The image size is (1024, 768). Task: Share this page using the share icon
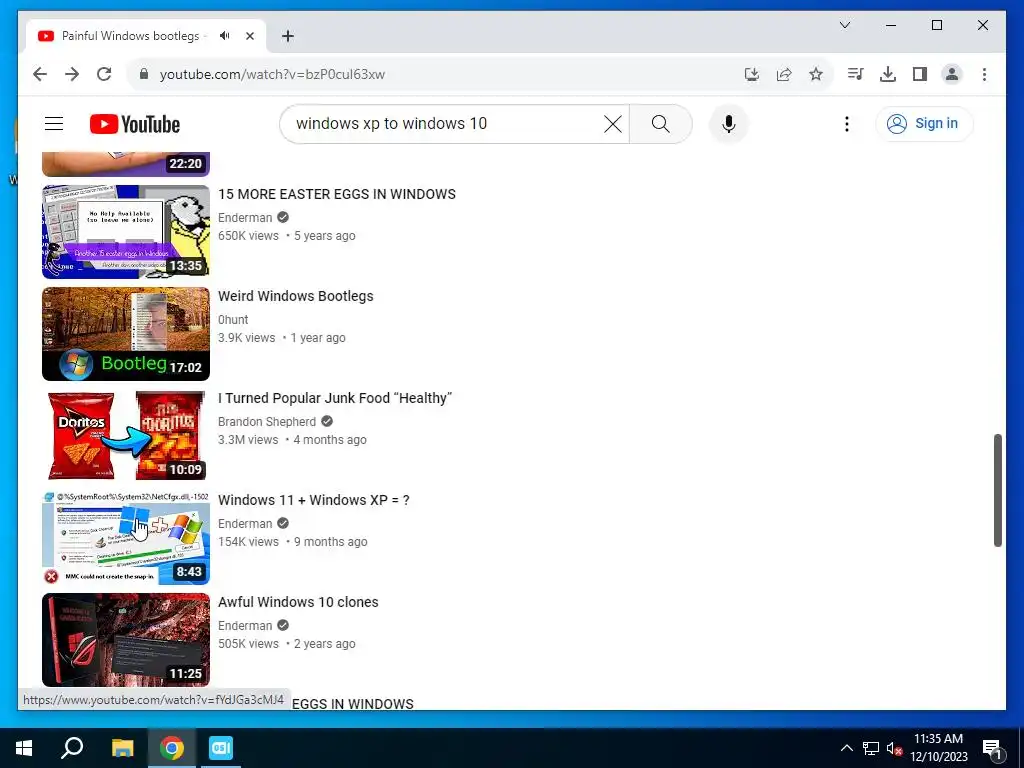coord(784,74)
